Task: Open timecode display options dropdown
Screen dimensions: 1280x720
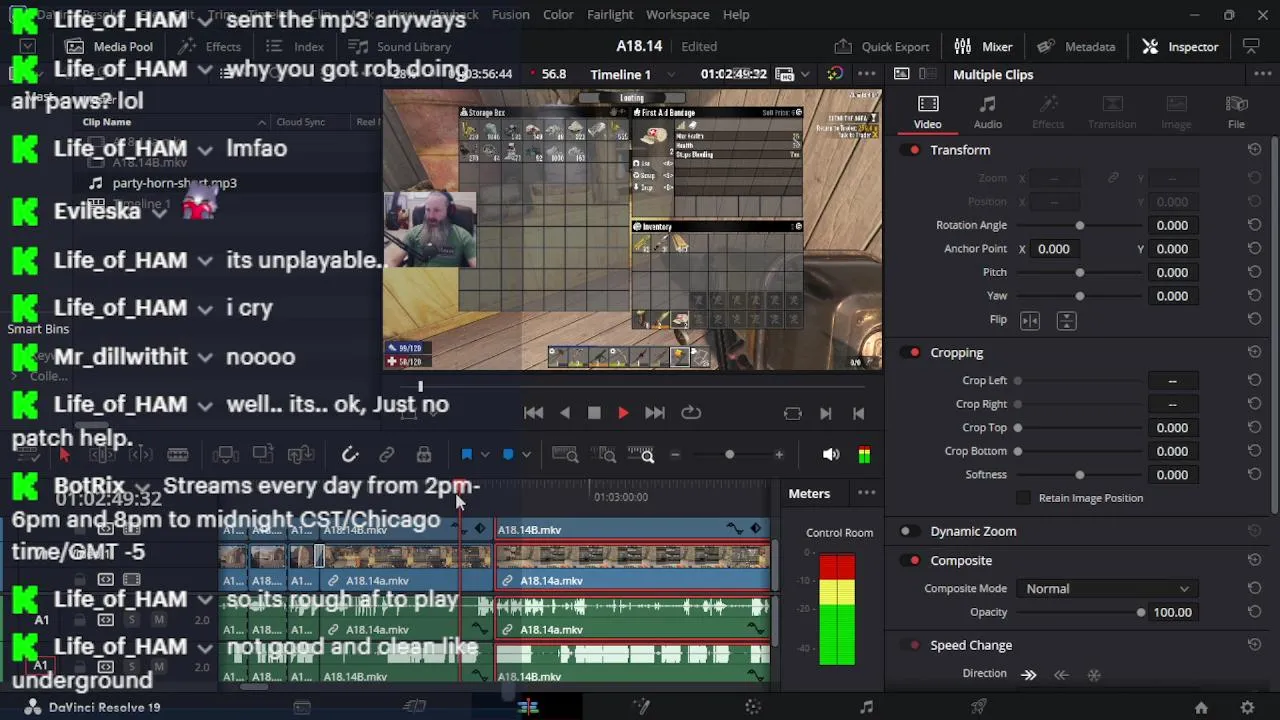Action: pyautogui.click(x=805, y=75)
